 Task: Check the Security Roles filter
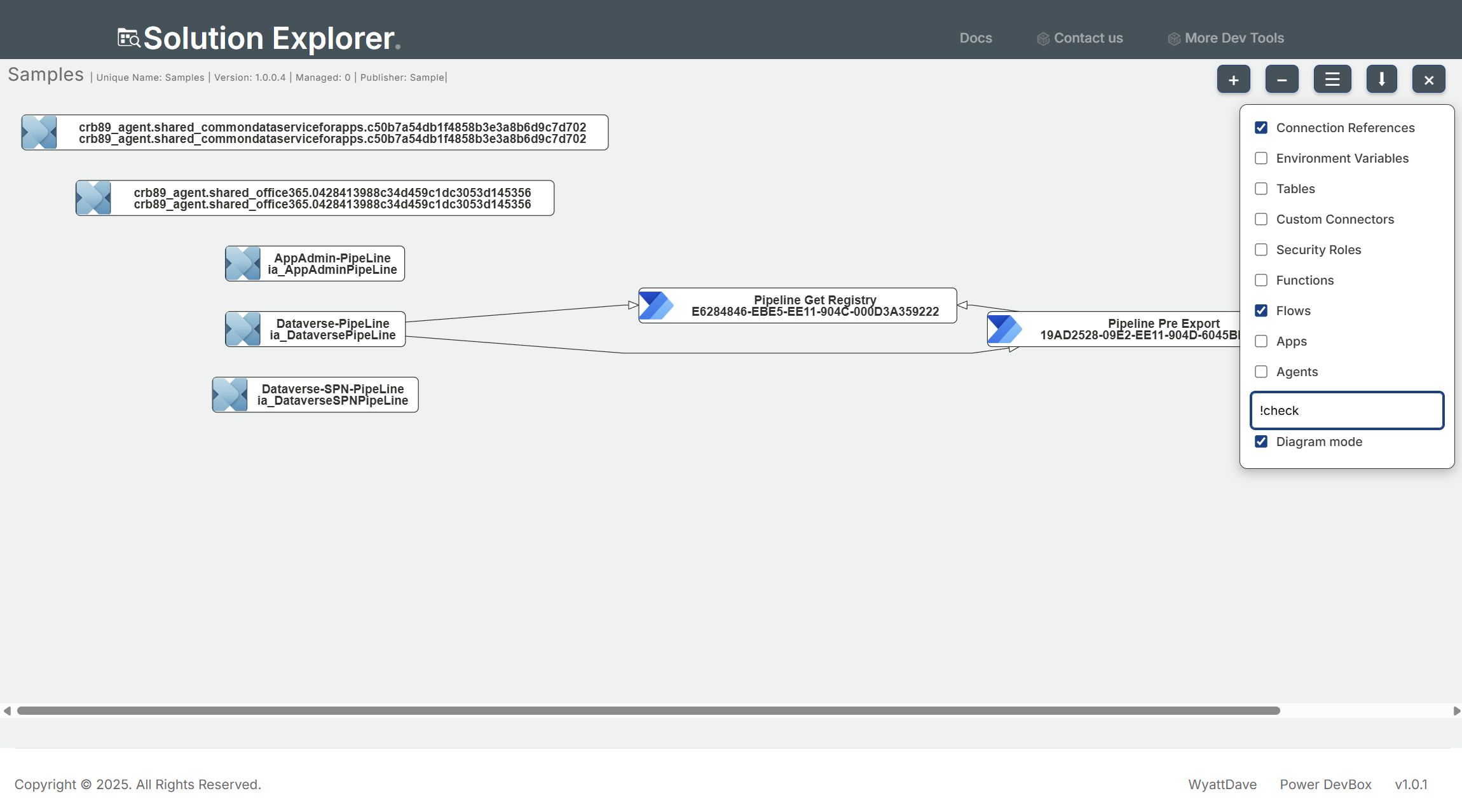[1261, 250]
